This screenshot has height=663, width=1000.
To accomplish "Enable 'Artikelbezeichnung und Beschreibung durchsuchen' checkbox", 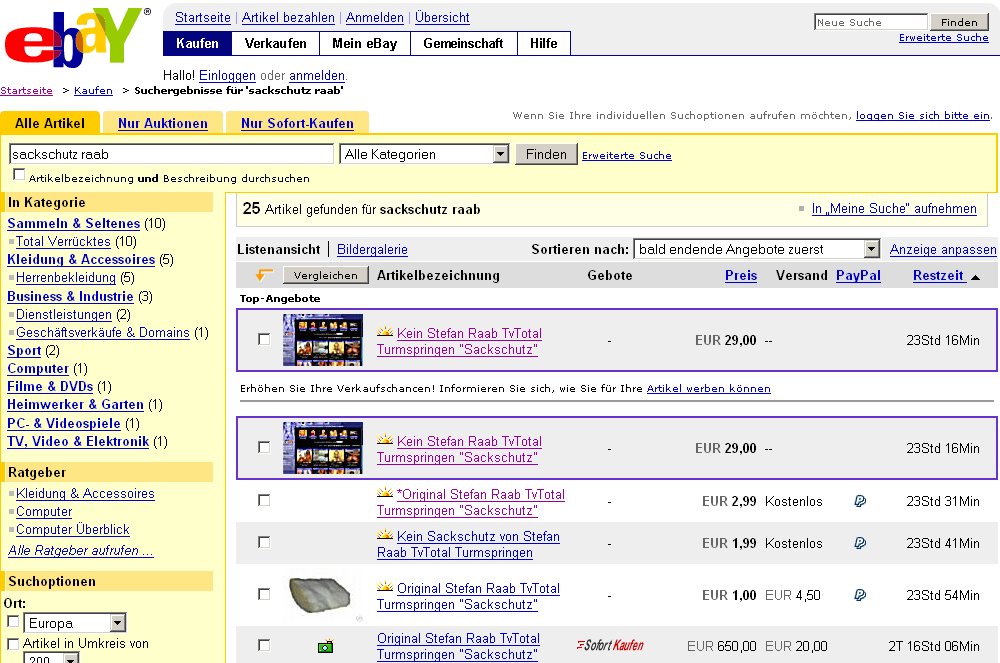I will [x=19, y=175].
